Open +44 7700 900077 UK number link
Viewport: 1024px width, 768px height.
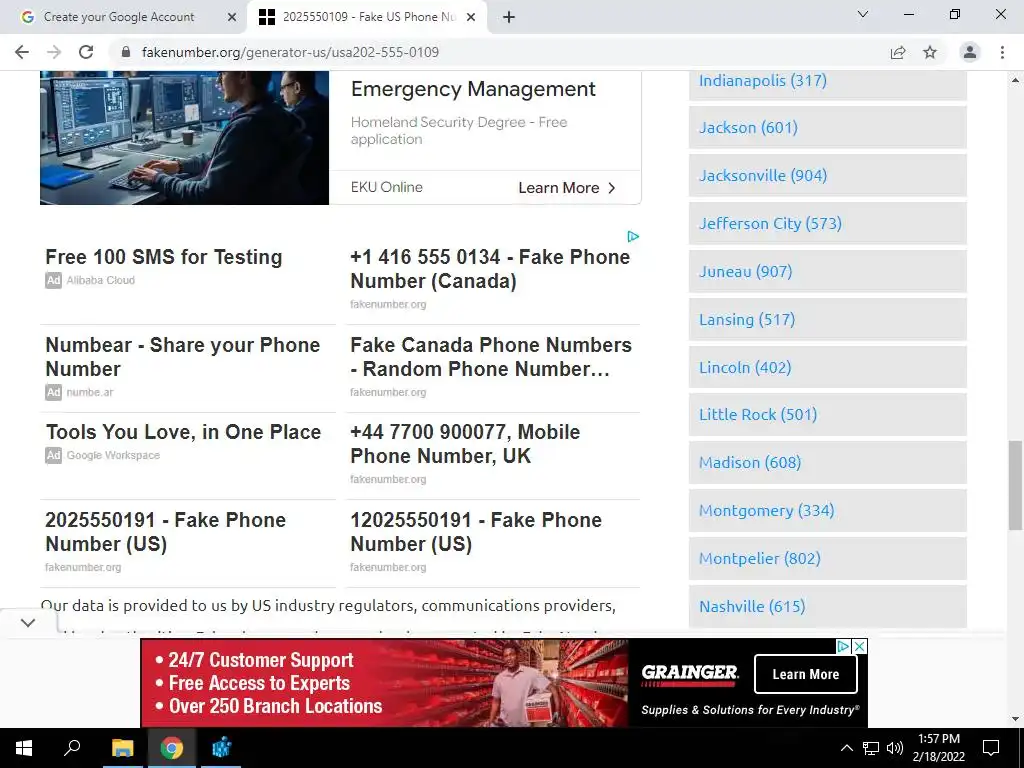point(465,444)
